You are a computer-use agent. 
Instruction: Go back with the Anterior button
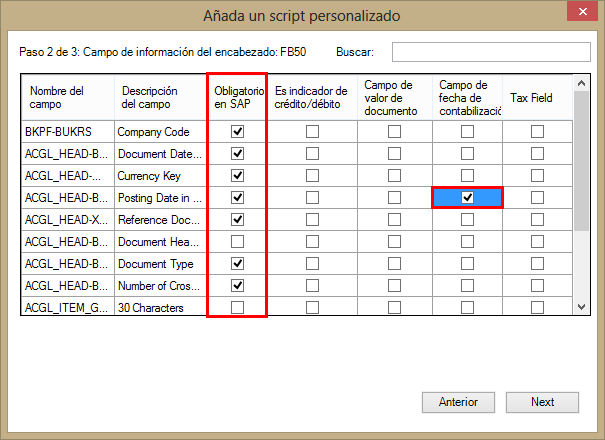458,402
